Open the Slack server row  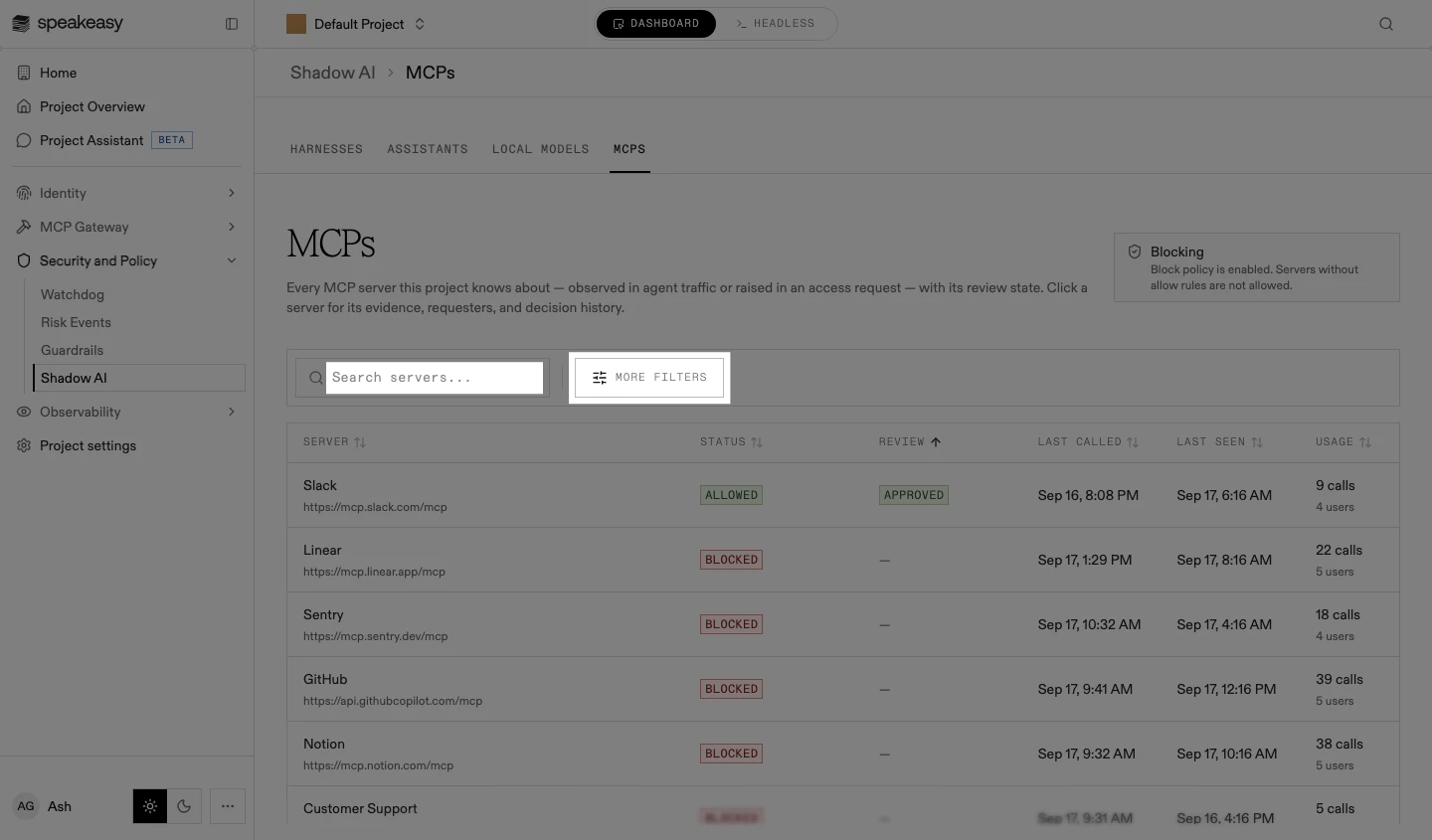click(x=843, y=495)
